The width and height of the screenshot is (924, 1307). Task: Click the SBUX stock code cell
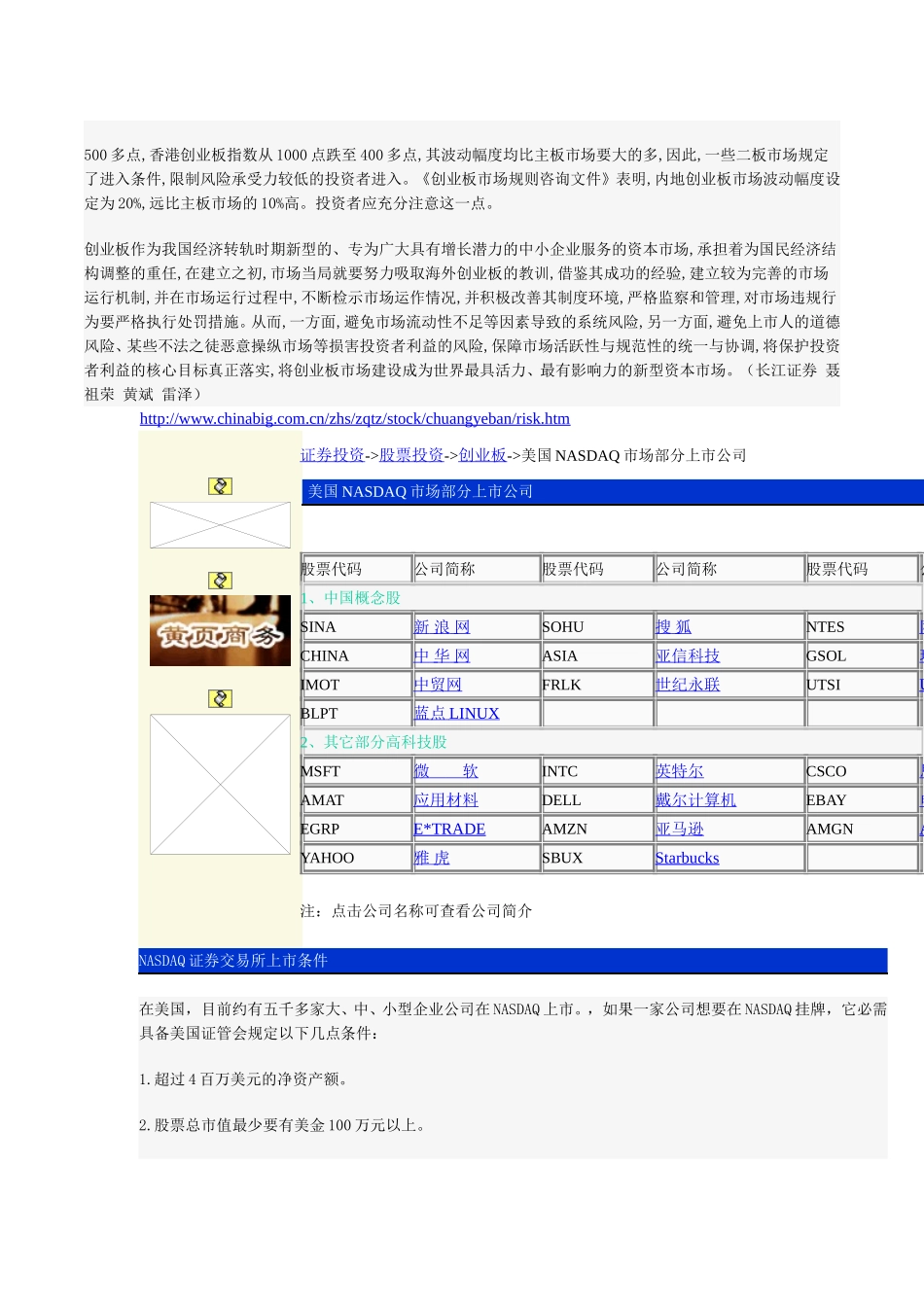point(597,858)
